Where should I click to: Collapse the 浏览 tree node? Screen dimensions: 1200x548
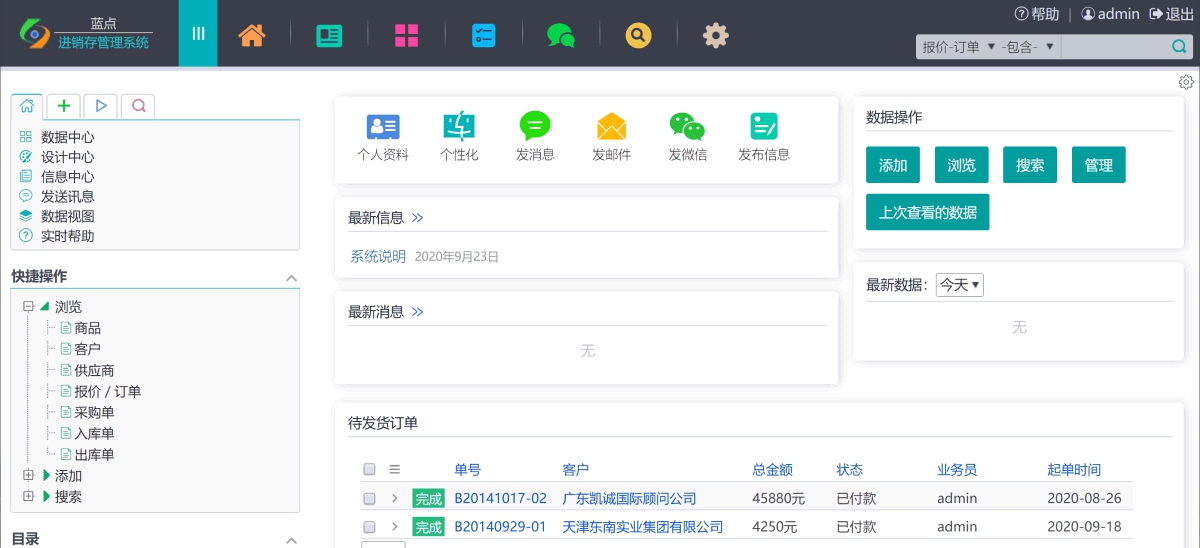(x=28, y=306)
